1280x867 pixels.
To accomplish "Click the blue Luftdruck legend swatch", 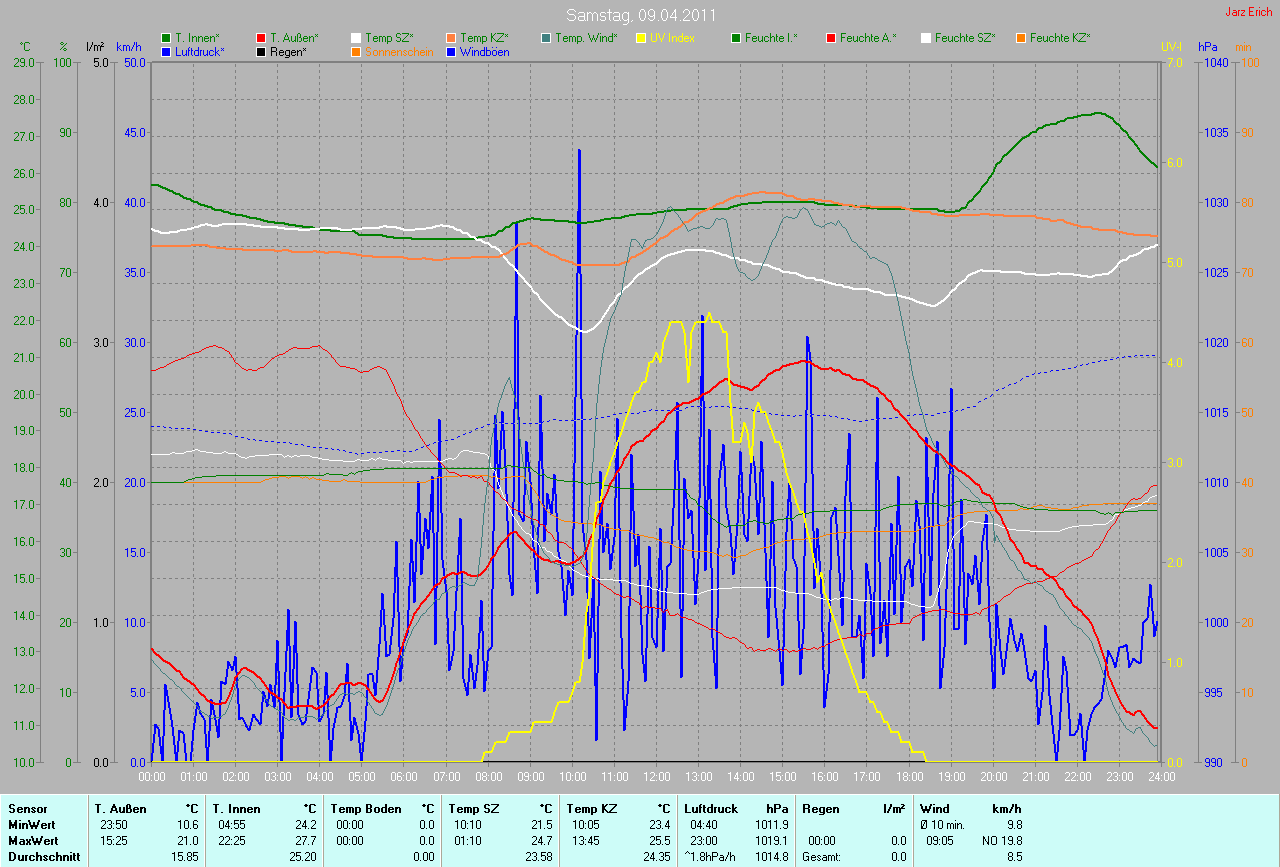I will coord(166,51).
